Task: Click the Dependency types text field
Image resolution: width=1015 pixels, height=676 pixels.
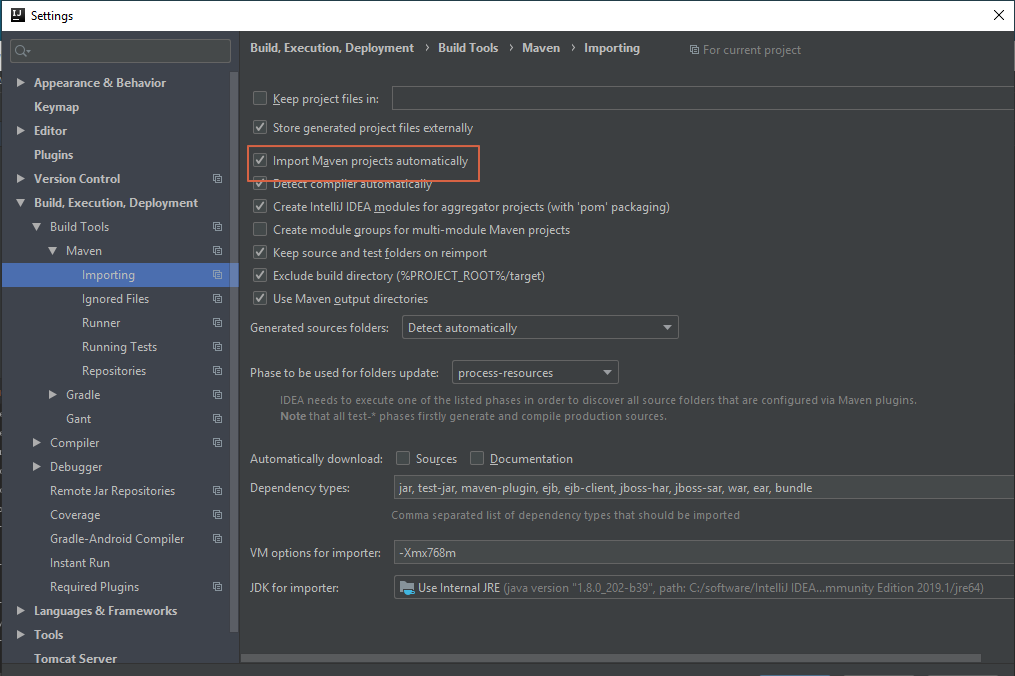Action: click(704, 488)
